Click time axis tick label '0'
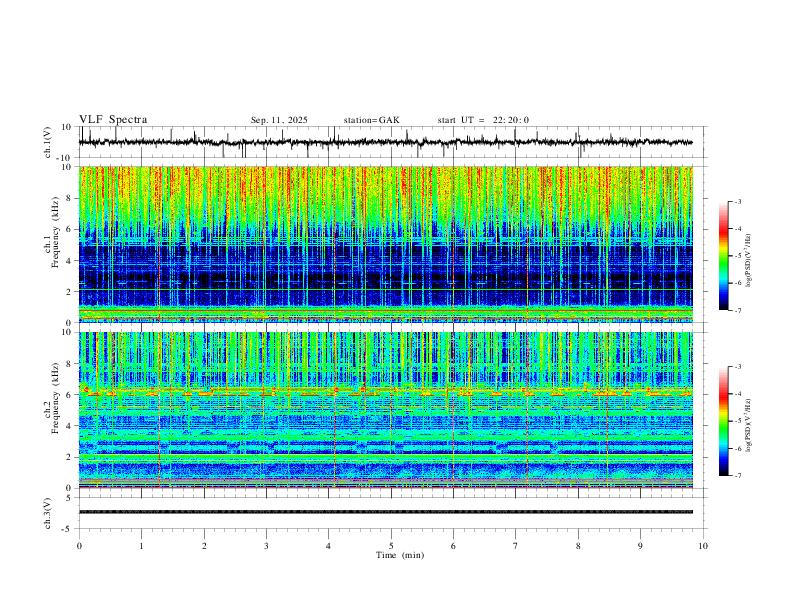 click(79, 546)
